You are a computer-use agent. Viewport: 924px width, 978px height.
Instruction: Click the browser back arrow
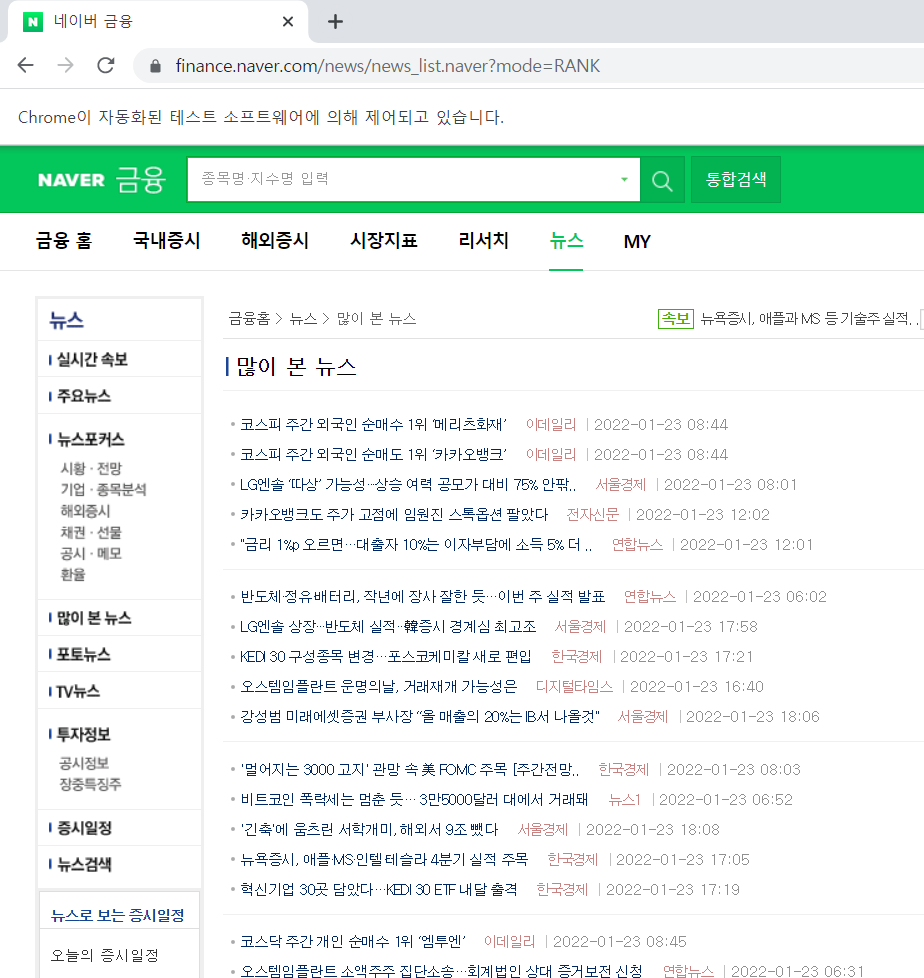26,65
